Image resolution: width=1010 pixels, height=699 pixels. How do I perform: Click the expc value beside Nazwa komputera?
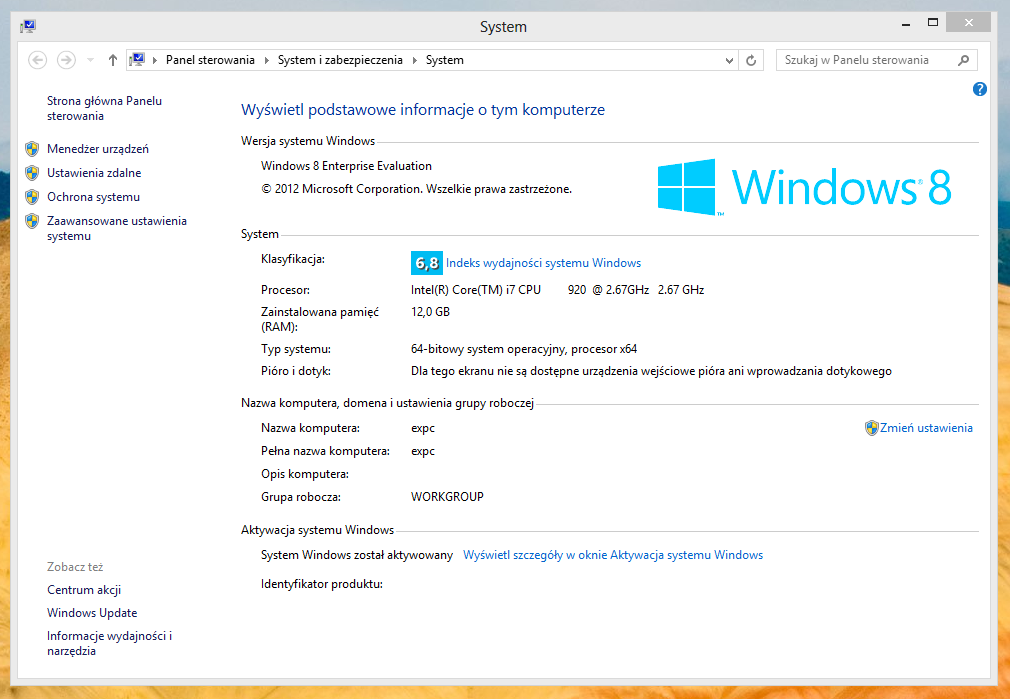[x=423, y=428]
